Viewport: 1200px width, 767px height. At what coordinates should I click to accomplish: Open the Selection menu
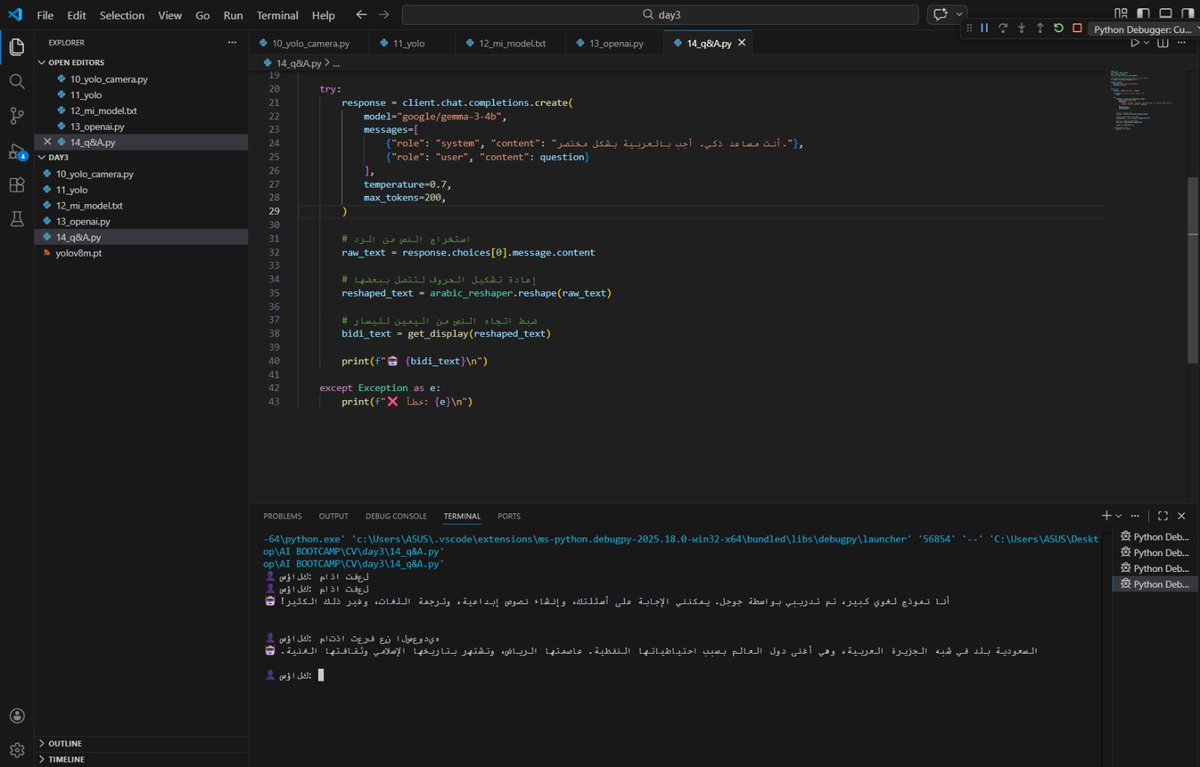[x=122, y=15]
